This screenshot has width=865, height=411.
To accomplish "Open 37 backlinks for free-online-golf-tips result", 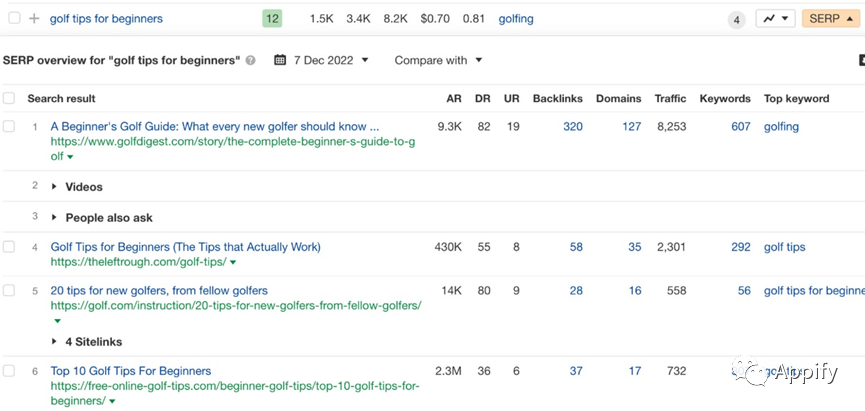I will click(x=576, y=371).
